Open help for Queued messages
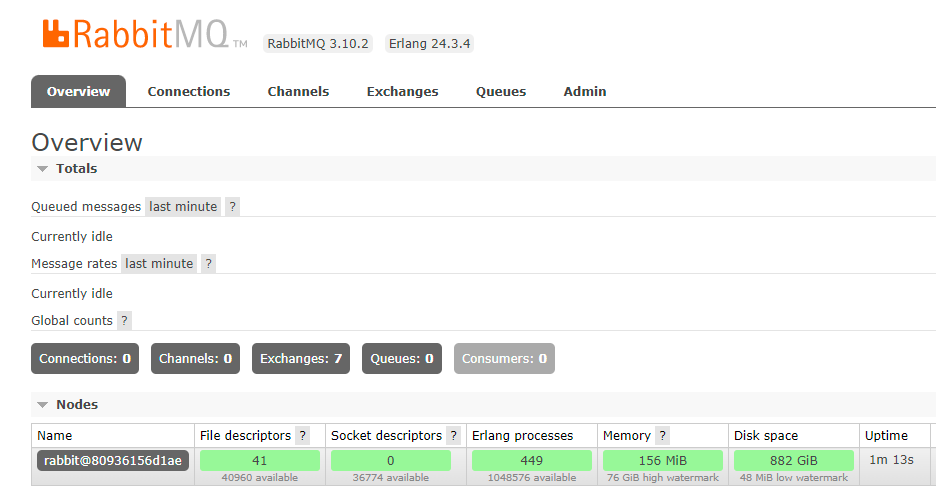 (232, 207)
